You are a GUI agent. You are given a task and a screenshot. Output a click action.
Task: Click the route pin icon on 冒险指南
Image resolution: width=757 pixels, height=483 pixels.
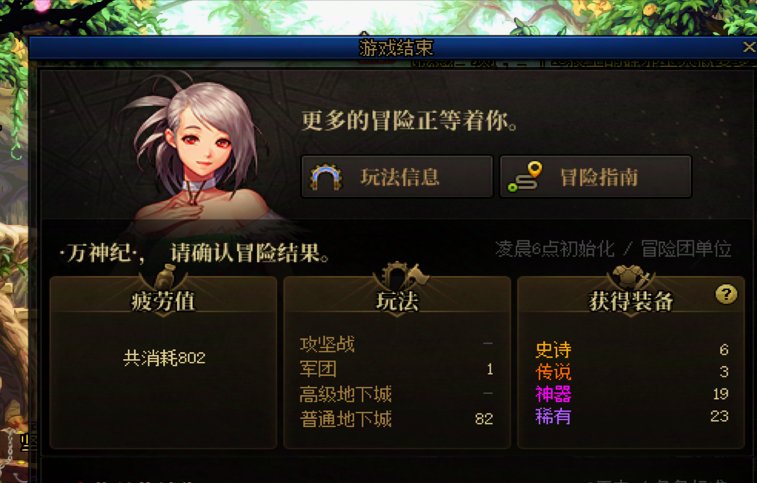[525, 177]
